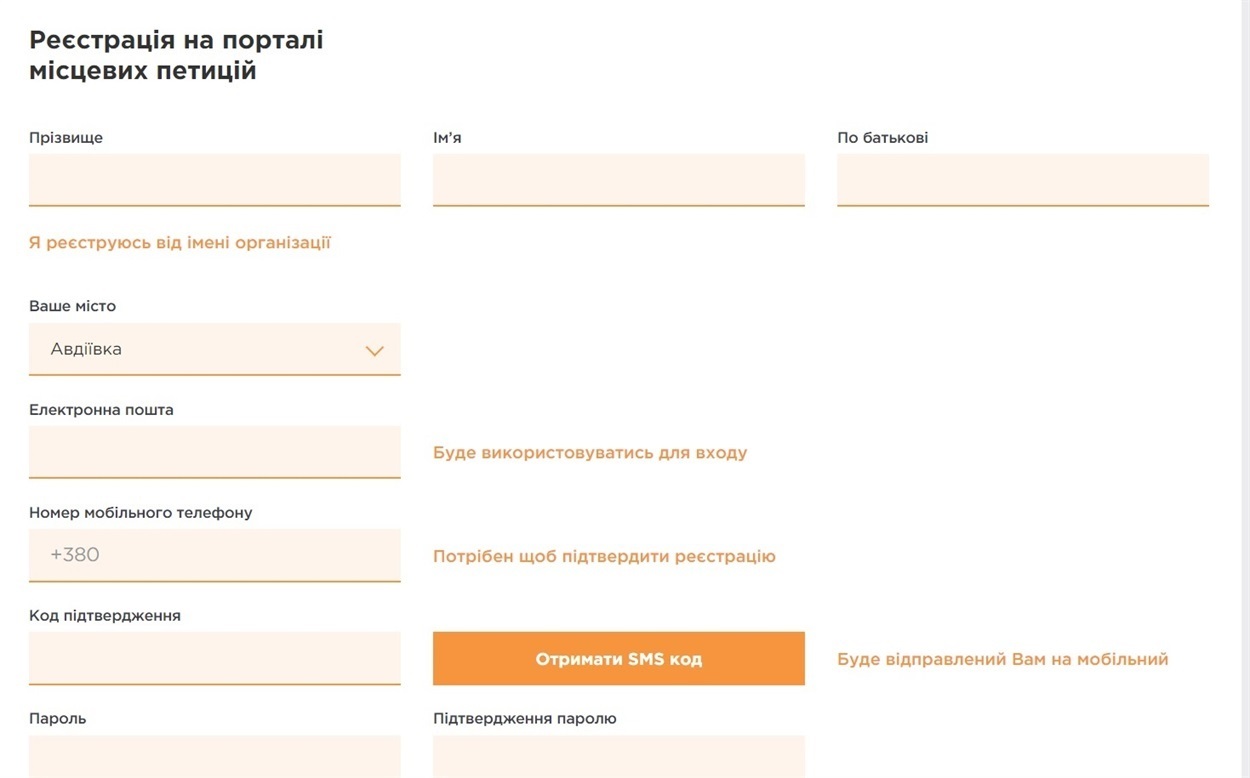Click the hint Буде використовуватись для входу

pyautogui.click(x=590, y=453)
